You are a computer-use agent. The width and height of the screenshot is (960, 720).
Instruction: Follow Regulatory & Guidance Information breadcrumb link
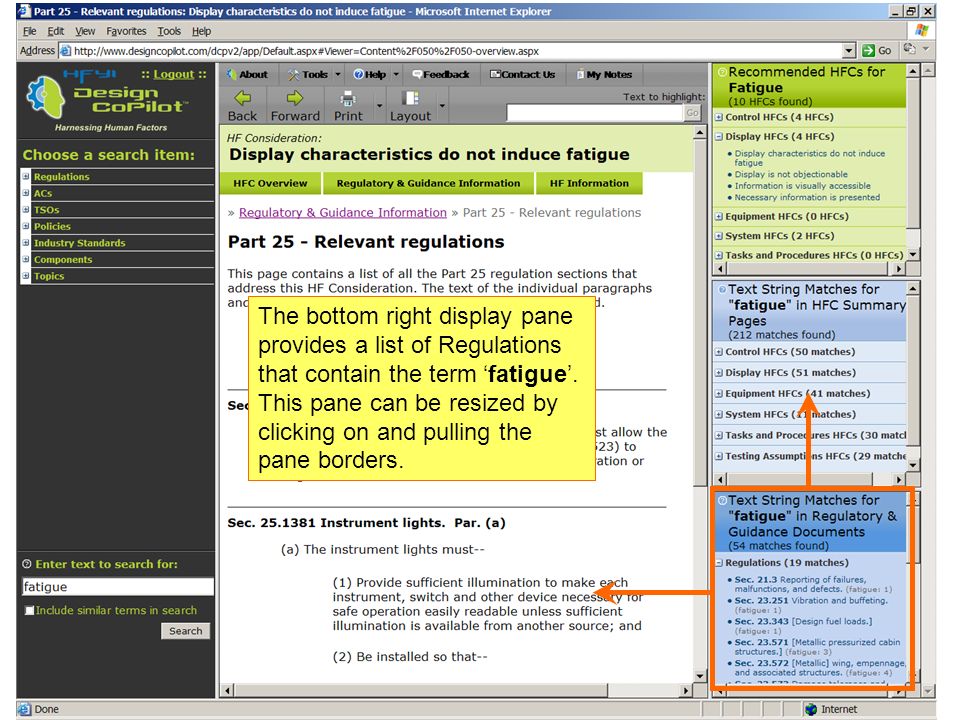343,212
